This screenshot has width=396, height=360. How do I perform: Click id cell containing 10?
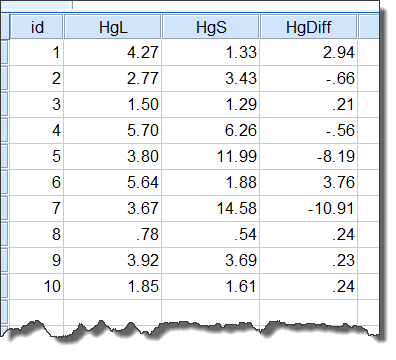(x=37, y=286)
